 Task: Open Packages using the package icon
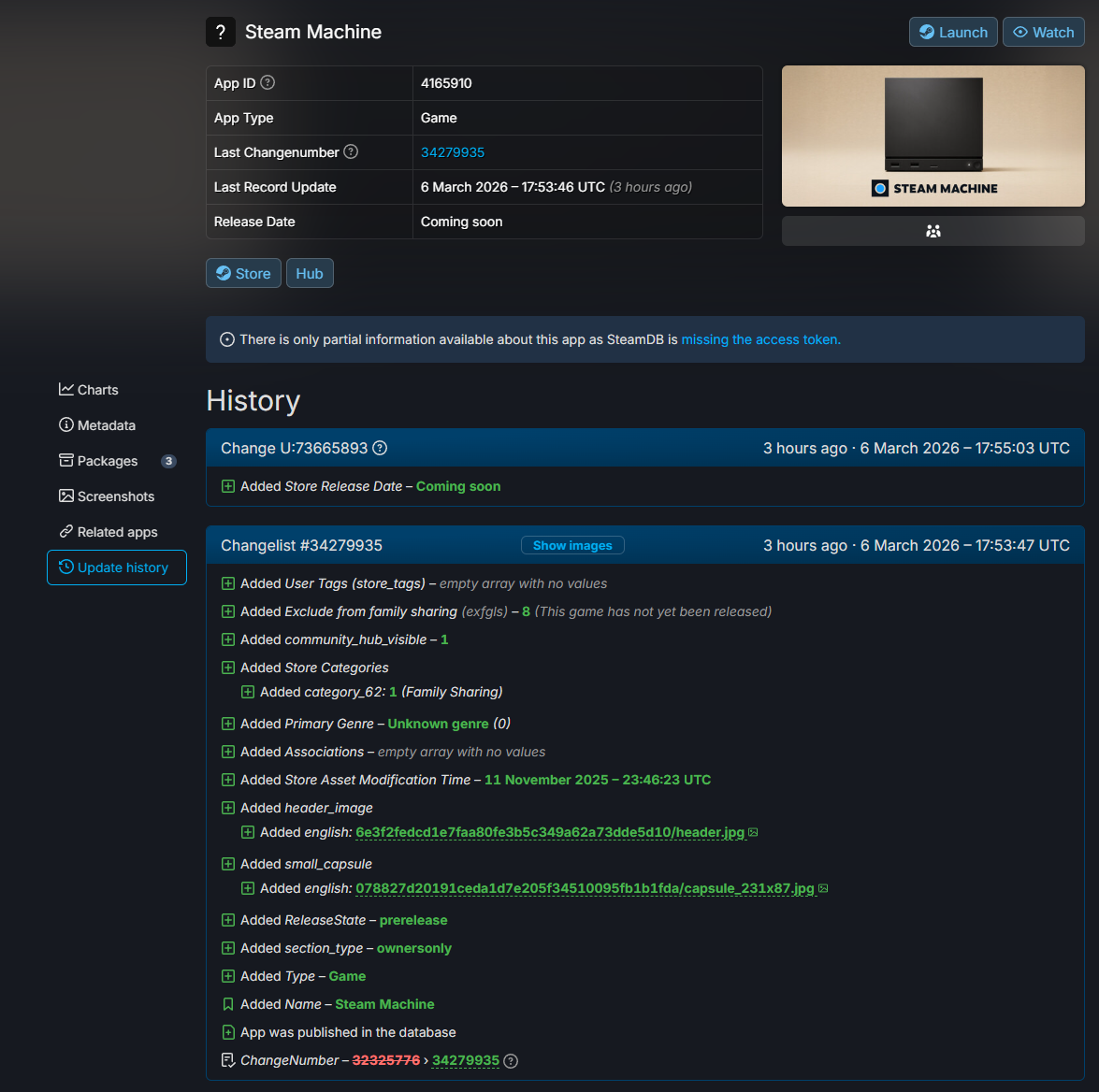tap(65, 461)
